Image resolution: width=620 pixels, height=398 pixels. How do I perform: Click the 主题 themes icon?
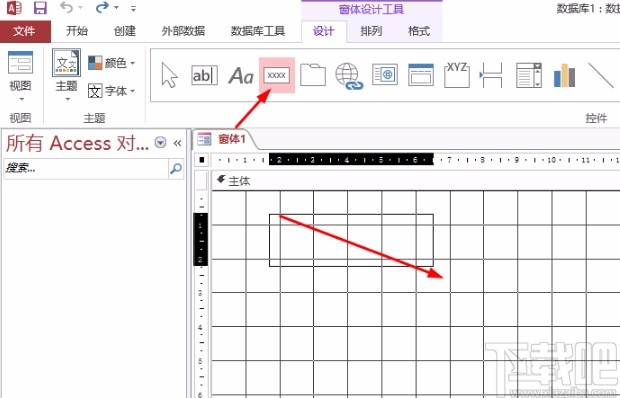pyautogui.click(x=66, y=62)
